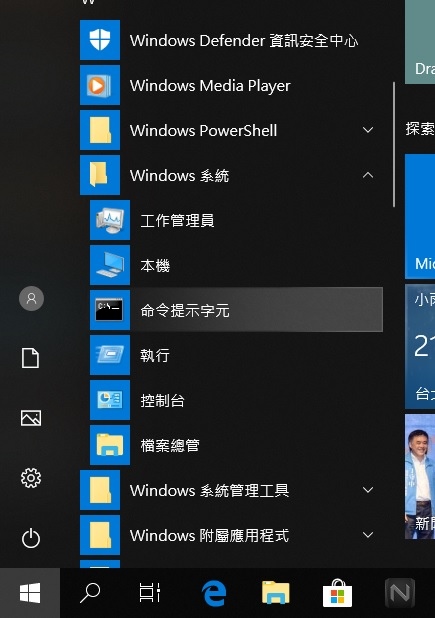
Task: Launch Microsoft Edge from the taskbar
Action: coord(214,593)
